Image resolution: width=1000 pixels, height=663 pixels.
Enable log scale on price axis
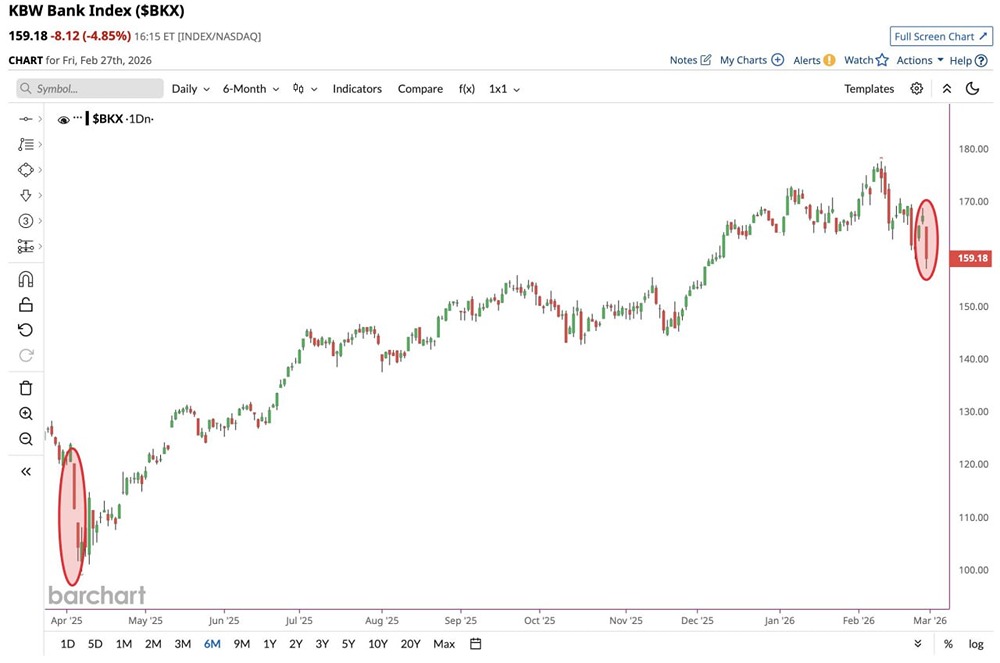(x=976, y=644)
